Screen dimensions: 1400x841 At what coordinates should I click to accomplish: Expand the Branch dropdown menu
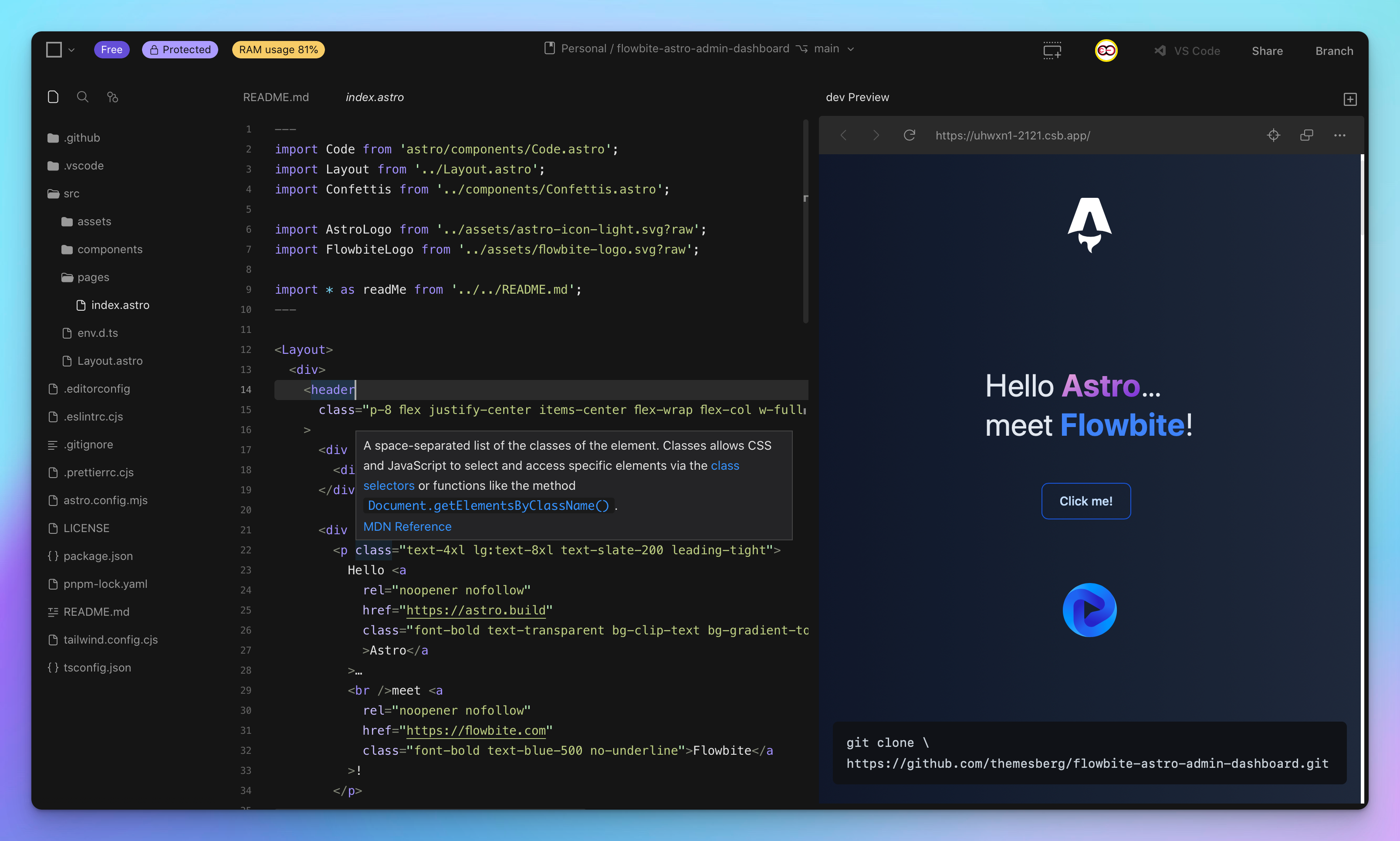pyautogui.click(x=1335, y=48)
